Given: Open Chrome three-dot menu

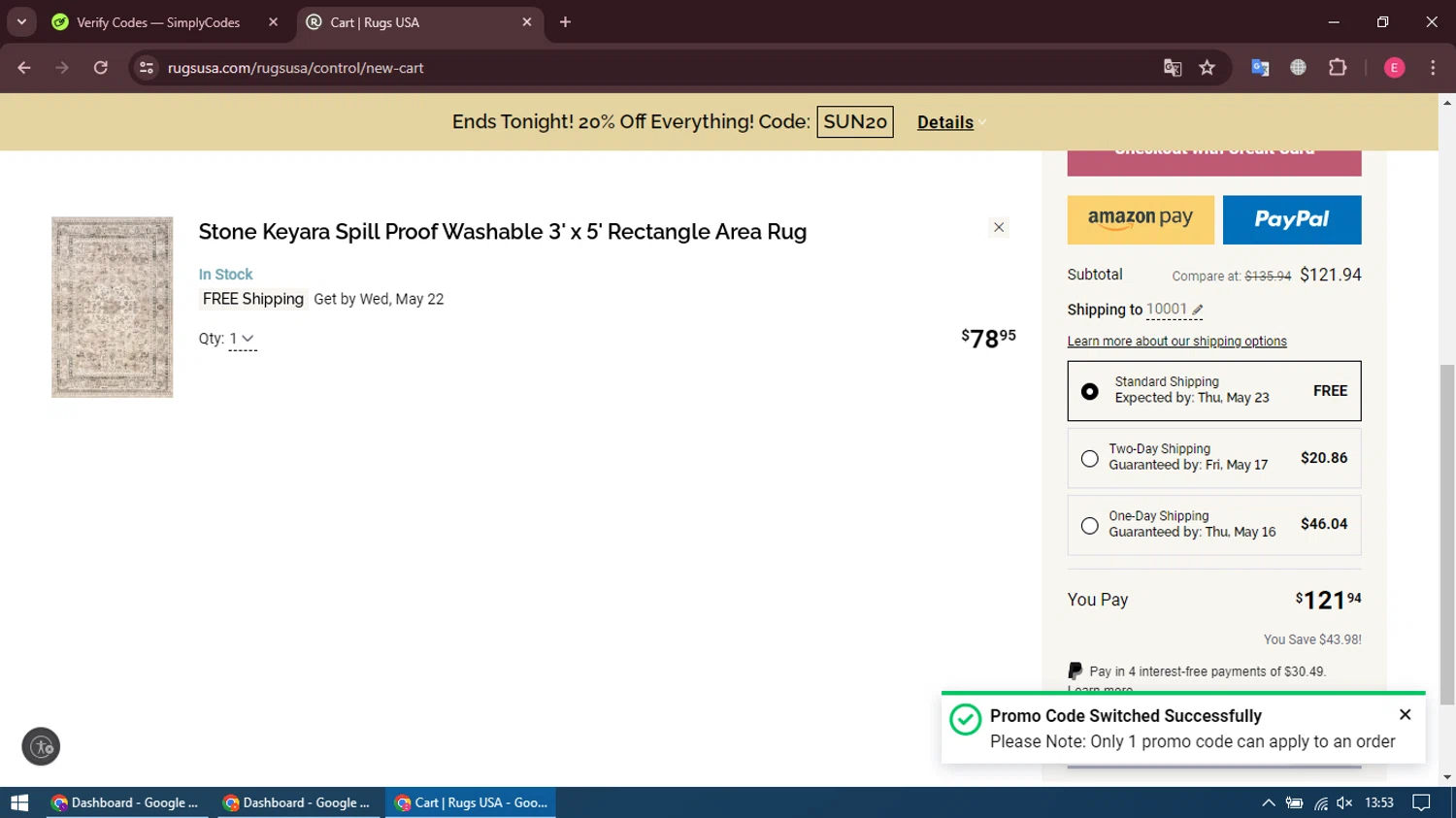Looking at the screenshot, I should click(x=1433, y=68).
